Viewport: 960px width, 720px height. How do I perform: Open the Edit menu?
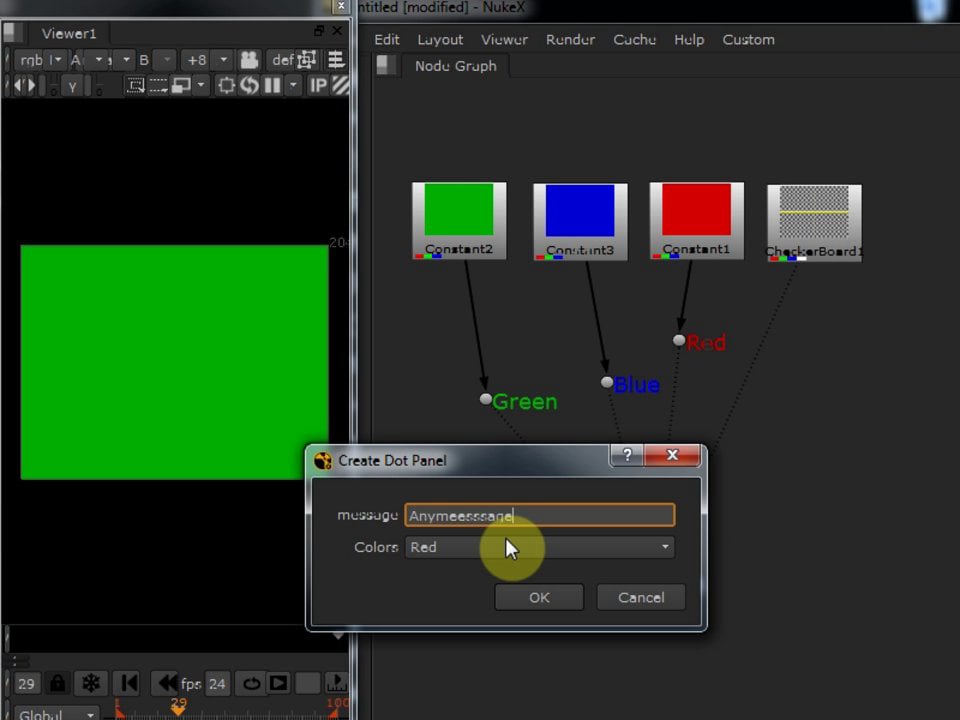(386, 40)
